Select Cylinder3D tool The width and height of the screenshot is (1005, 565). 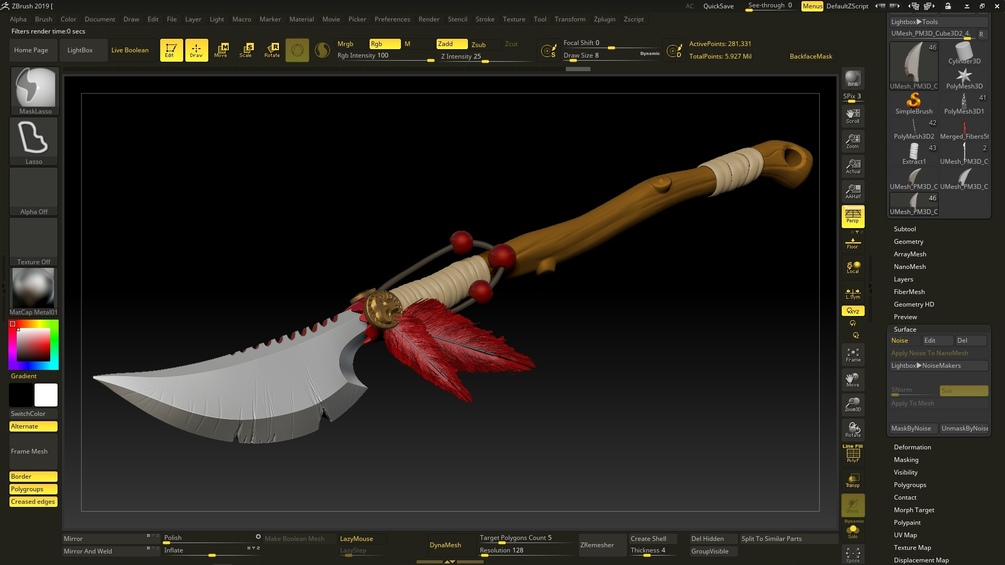(x=964, y=53)
